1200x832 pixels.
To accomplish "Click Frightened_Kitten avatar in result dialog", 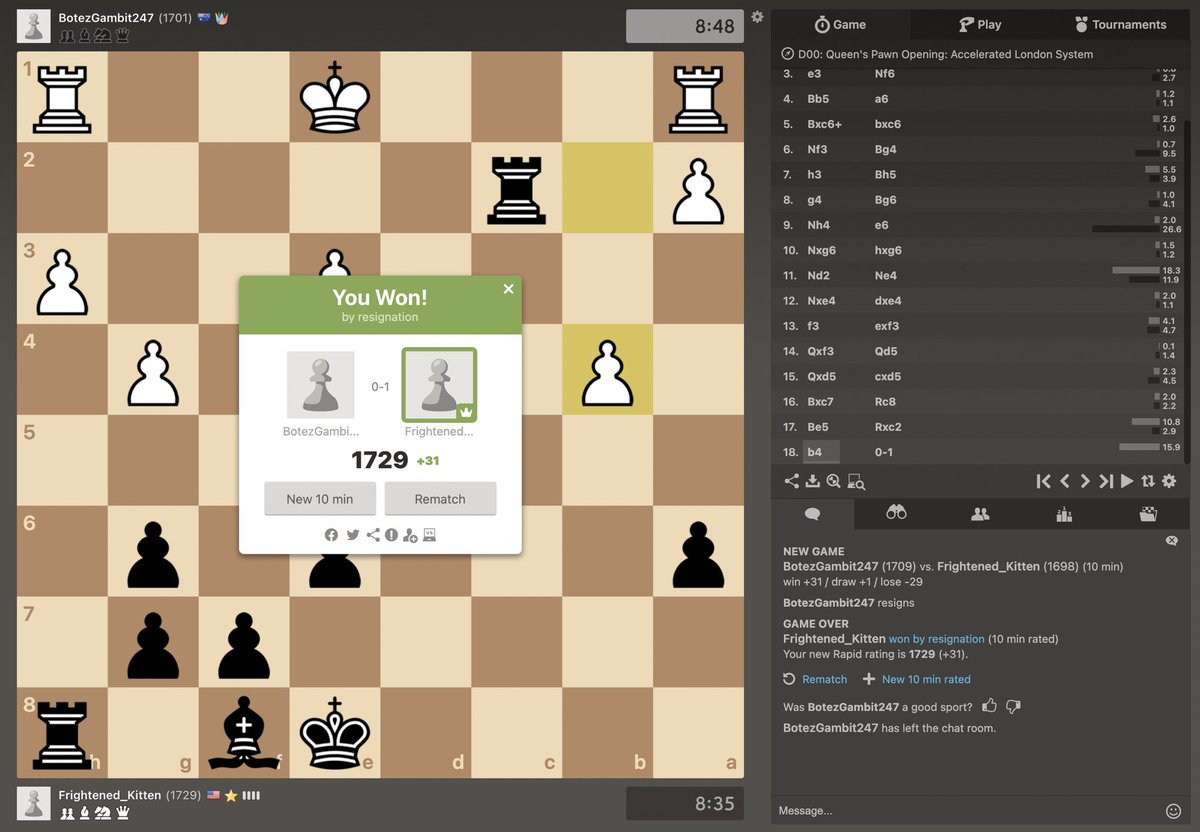I will pyautogui.click(x=439, y=385).
